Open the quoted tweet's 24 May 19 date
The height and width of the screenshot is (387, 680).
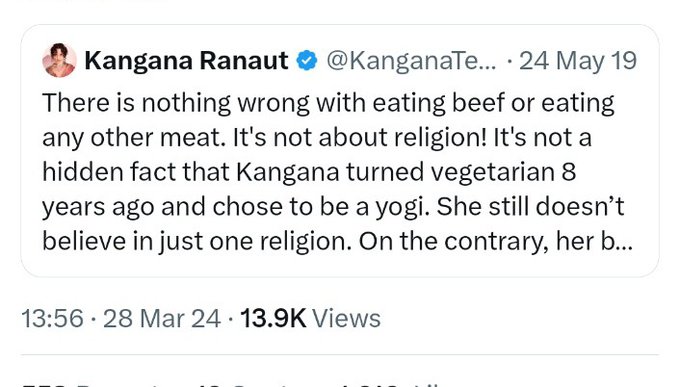click(578, 61)
